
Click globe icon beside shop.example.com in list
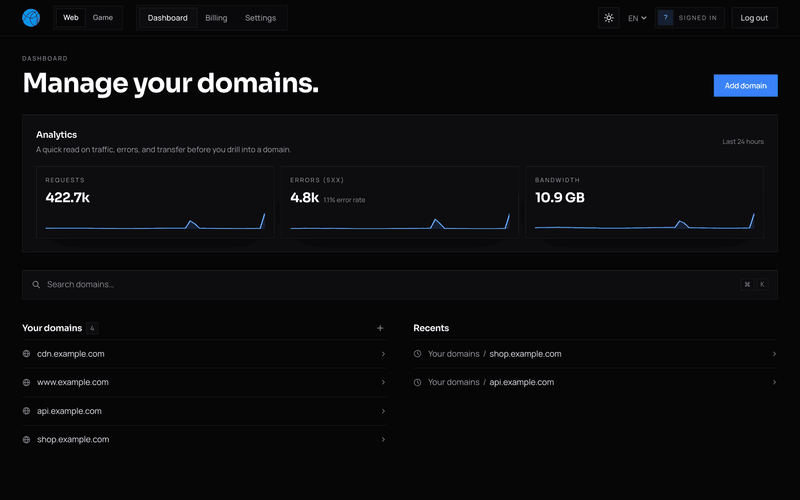[27, 439]
